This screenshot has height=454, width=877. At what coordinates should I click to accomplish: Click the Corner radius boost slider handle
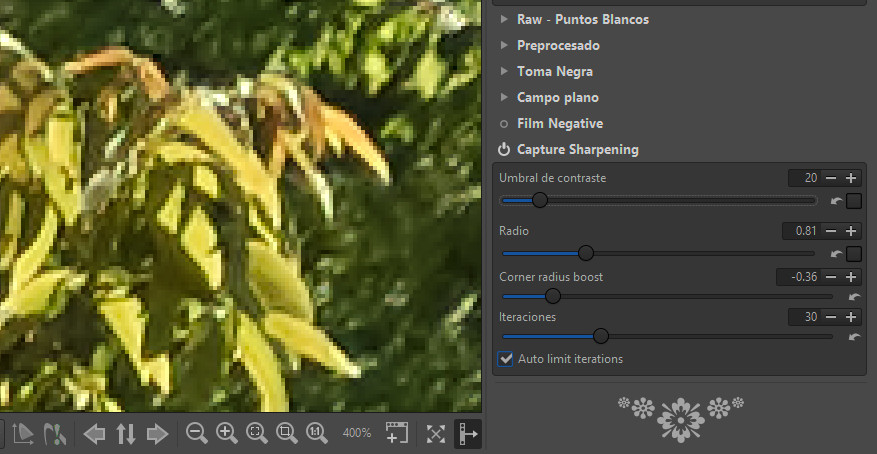[x=553, y=296]
